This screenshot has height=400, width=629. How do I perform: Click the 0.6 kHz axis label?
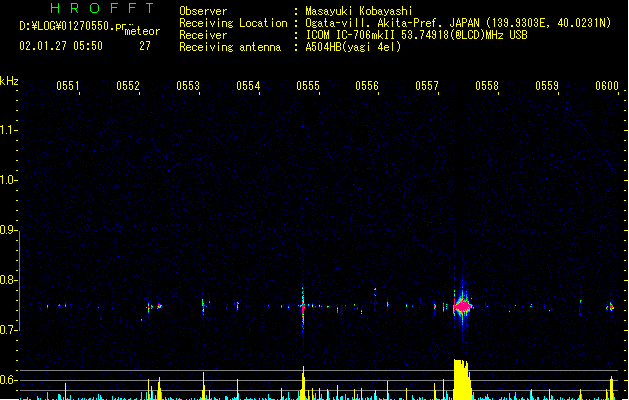(8, 380)
